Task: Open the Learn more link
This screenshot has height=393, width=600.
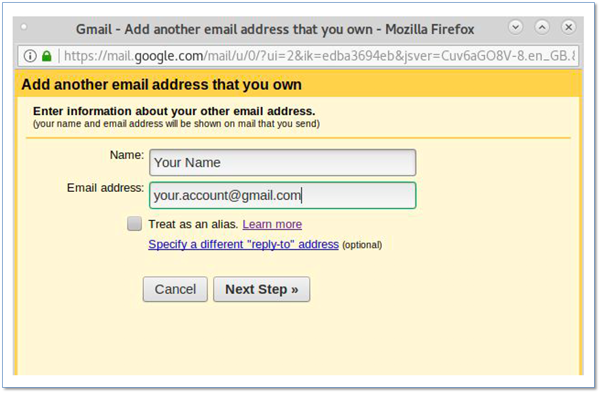Action: click(272, 224)
